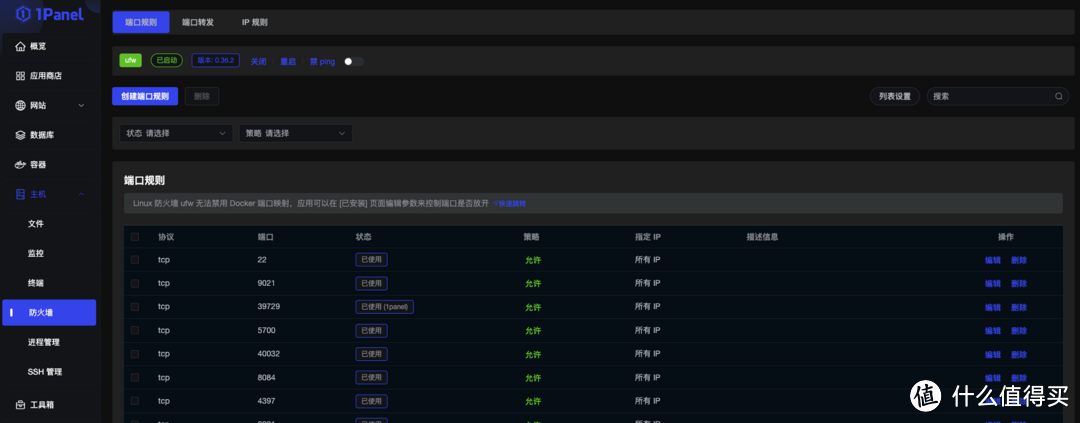Click 所有 IP in port 5700 row
Image resolution: width=1080 pixels, height=423 pixels.
647,330
